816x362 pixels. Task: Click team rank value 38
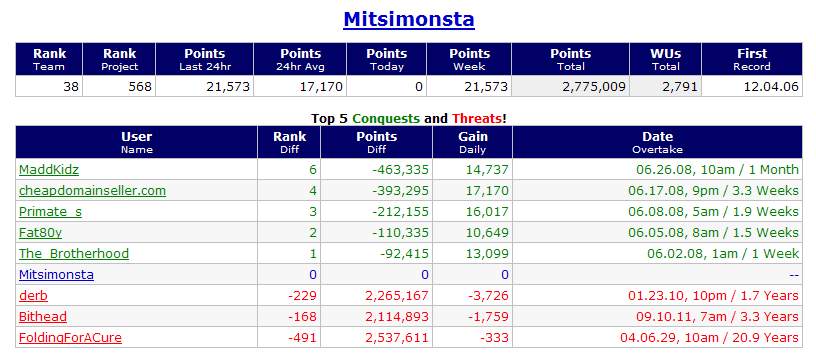point(71,86)
